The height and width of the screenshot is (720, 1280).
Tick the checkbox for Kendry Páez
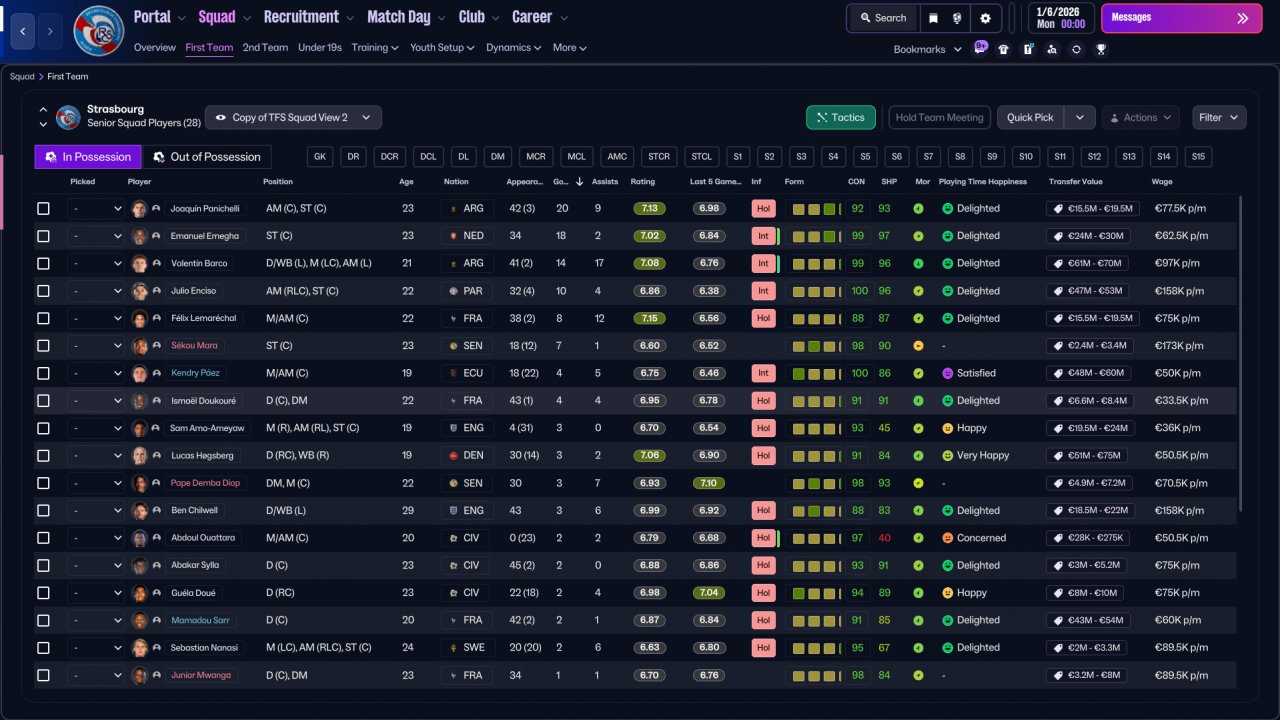click(x=43, y=373)
